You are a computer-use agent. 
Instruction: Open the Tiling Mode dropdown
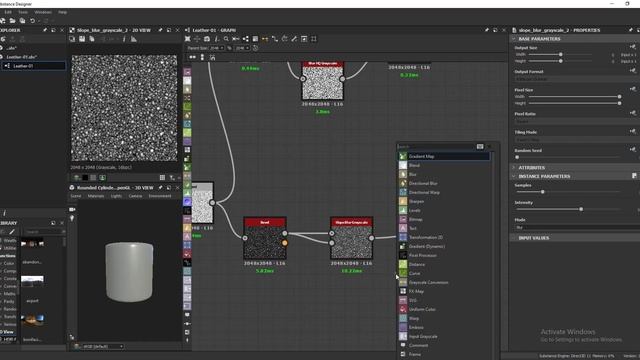577,140
